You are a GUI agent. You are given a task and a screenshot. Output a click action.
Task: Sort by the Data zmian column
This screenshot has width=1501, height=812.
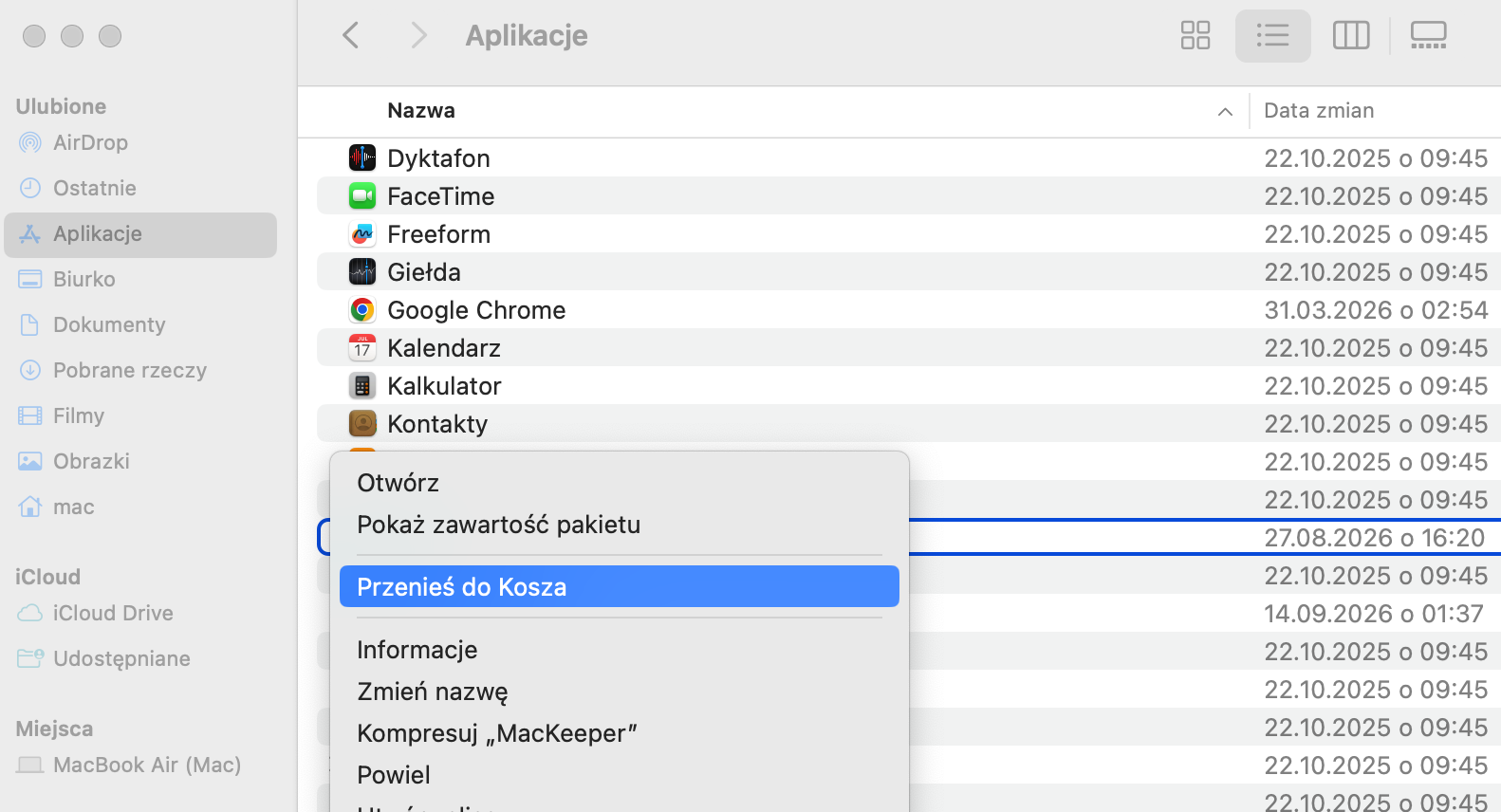click(1319, 111)
